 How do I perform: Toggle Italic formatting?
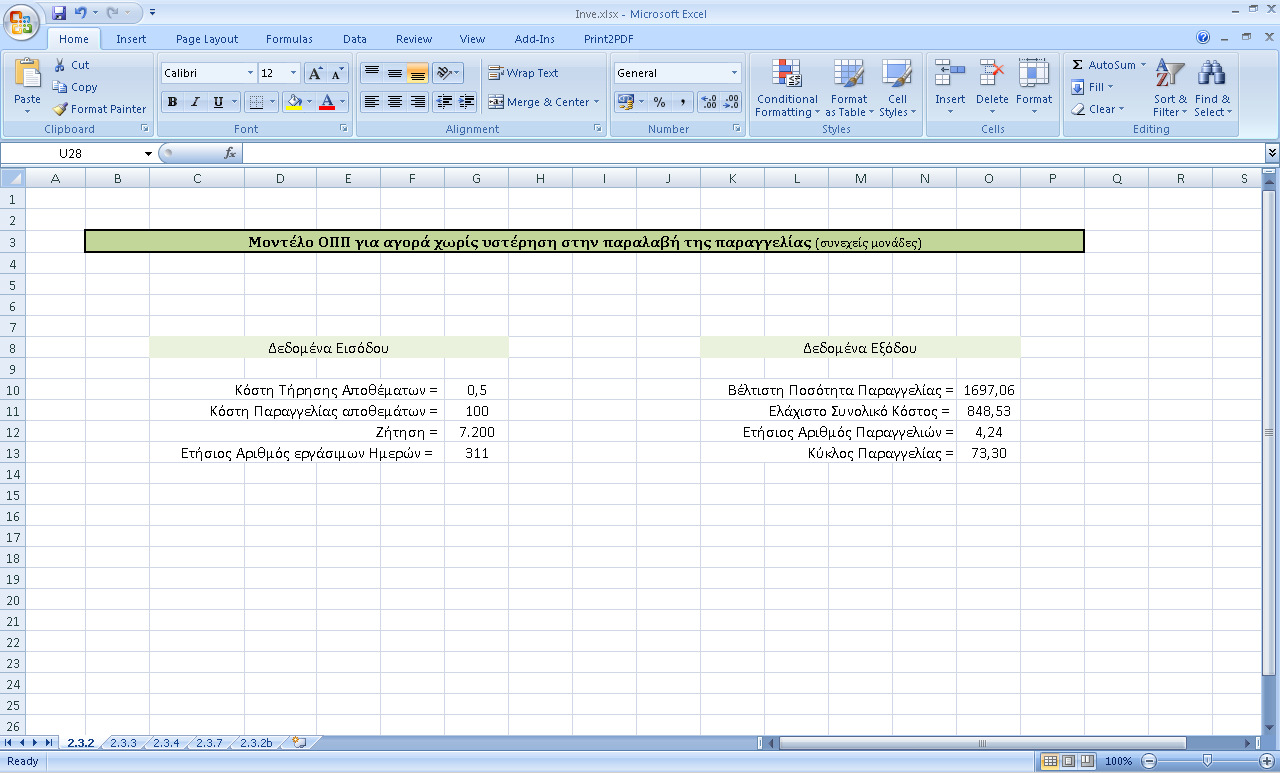195,102
